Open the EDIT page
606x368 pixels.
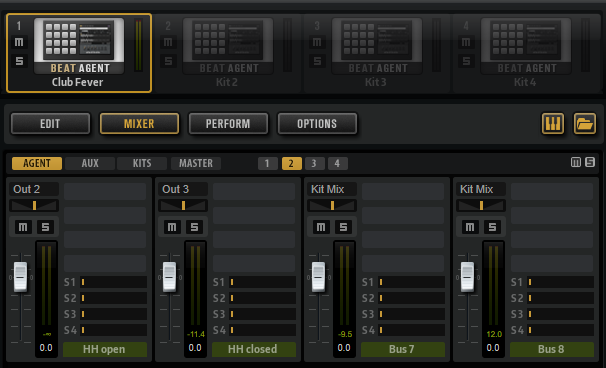click(x=51, y=124)
